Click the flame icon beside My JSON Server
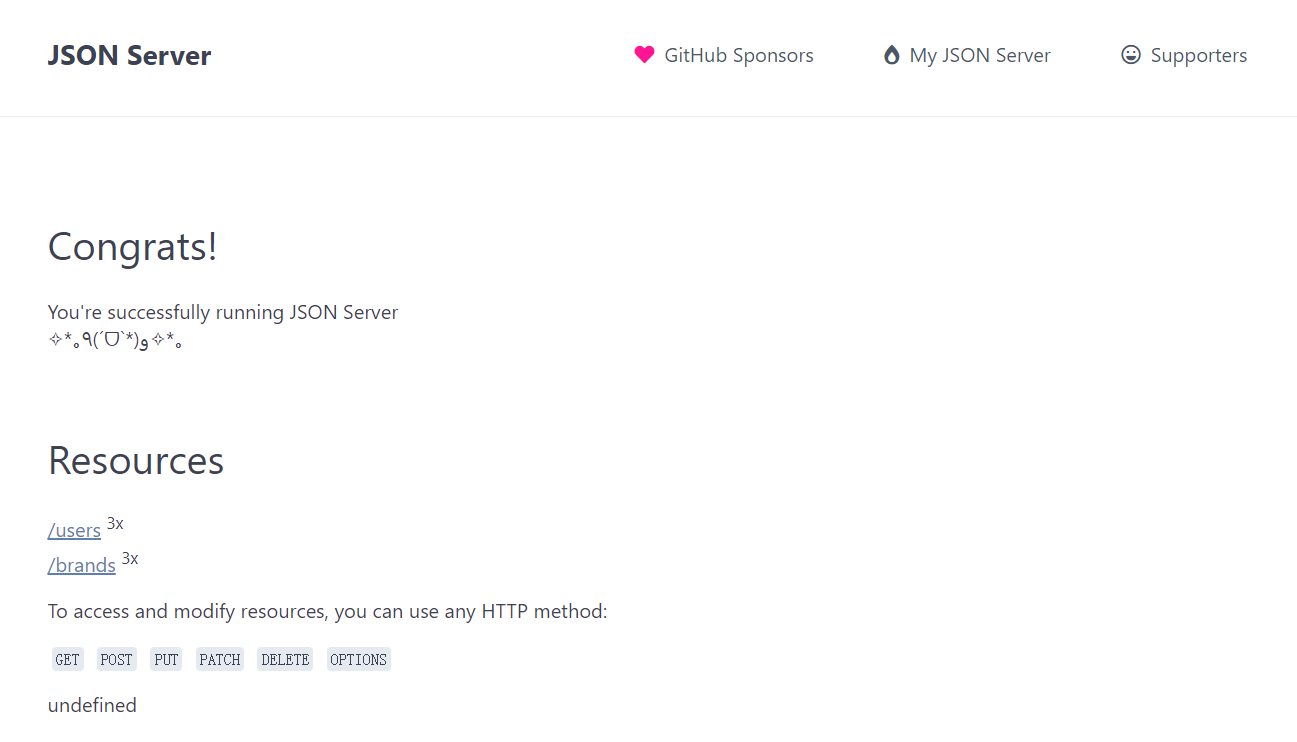The height and width of the screenshot is (742, 1297). pyautogui.click(x=891, y=55)
